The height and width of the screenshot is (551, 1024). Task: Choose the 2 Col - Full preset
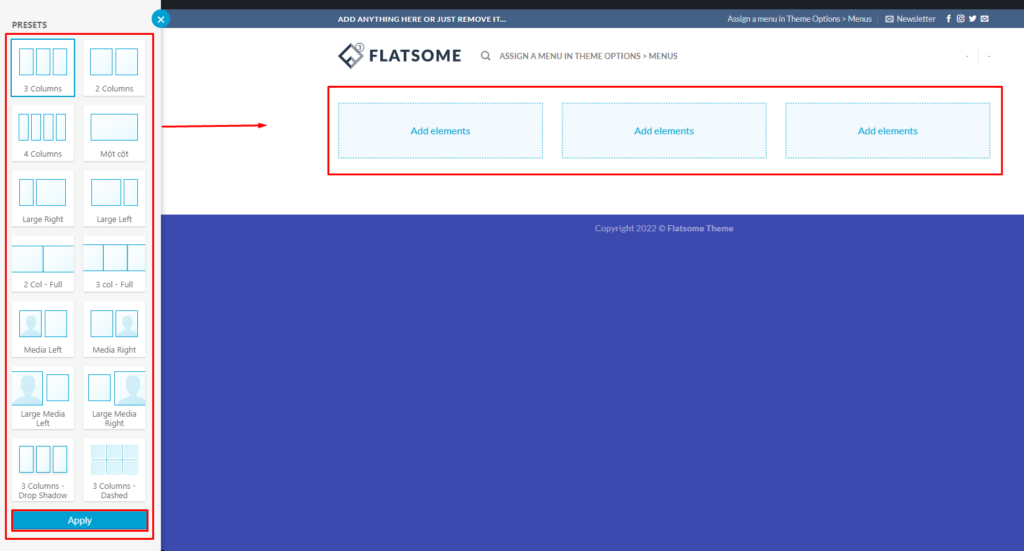(43, 263)
